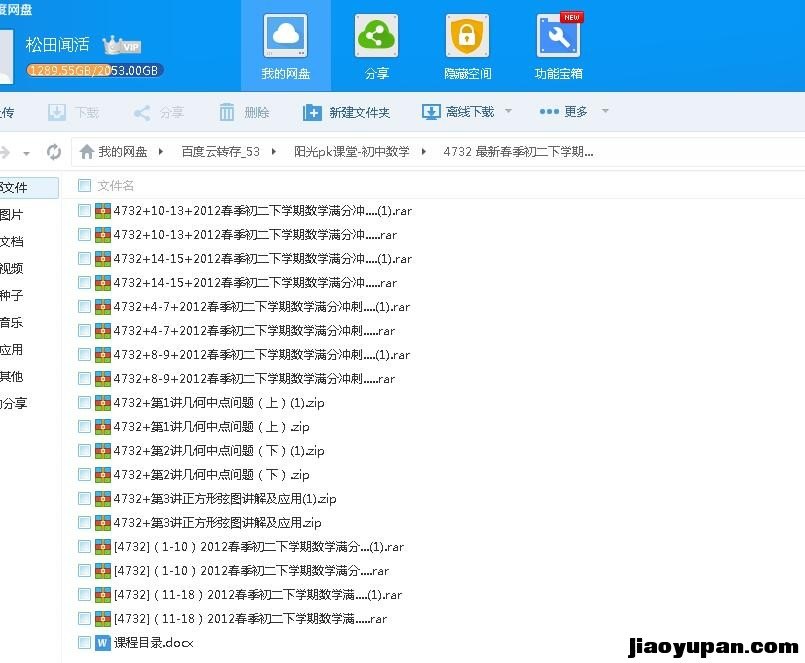Image resolution: width=805 pixels, height=663 pixels.
Task: Click the 分享 share toolbar button
Action: pos(158,112)
